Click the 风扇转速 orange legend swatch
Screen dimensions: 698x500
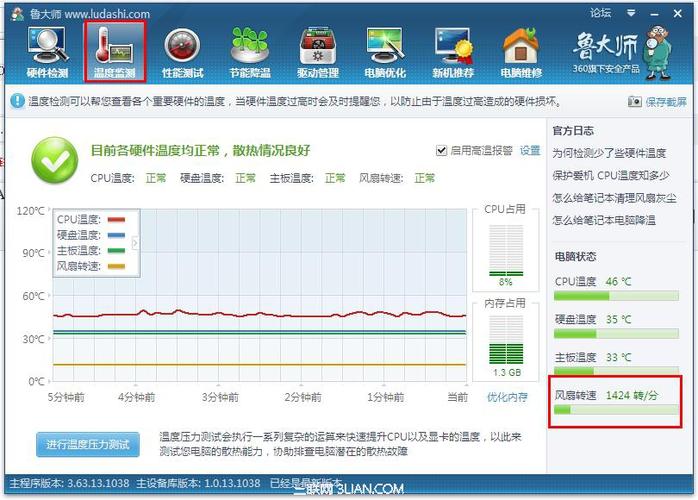click(x=116, y=267)
